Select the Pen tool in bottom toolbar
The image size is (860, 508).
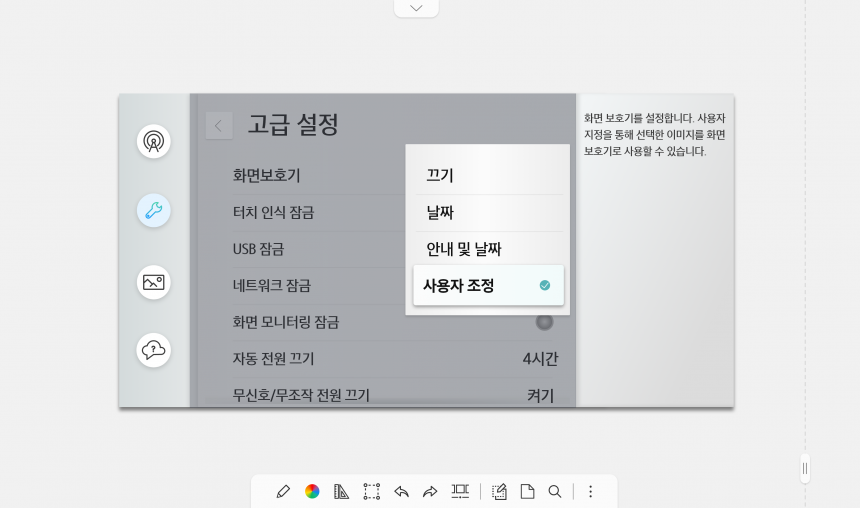click(283, 491)
